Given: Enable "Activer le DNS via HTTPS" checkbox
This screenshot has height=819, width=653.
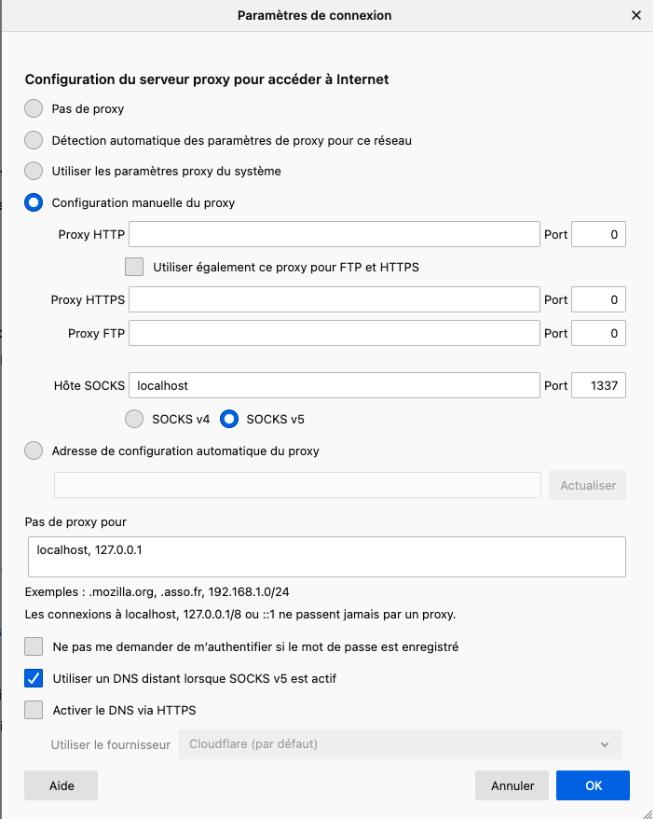Looking at the screenshot, I should coord(33,710).
